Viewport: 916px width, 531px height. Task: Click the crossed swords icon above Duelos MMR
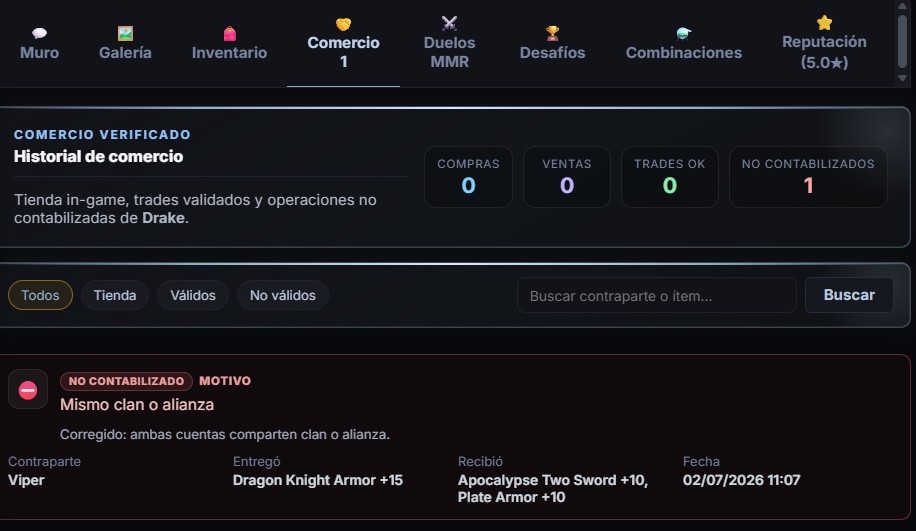449,23
